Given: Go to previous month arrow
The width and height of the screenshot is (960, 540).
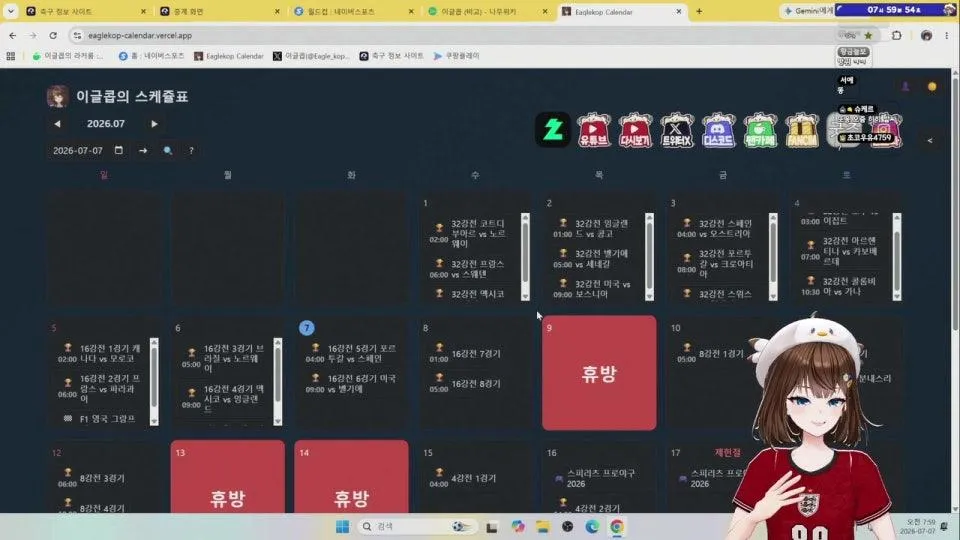Looking at the screenshot, I should 57,124.
